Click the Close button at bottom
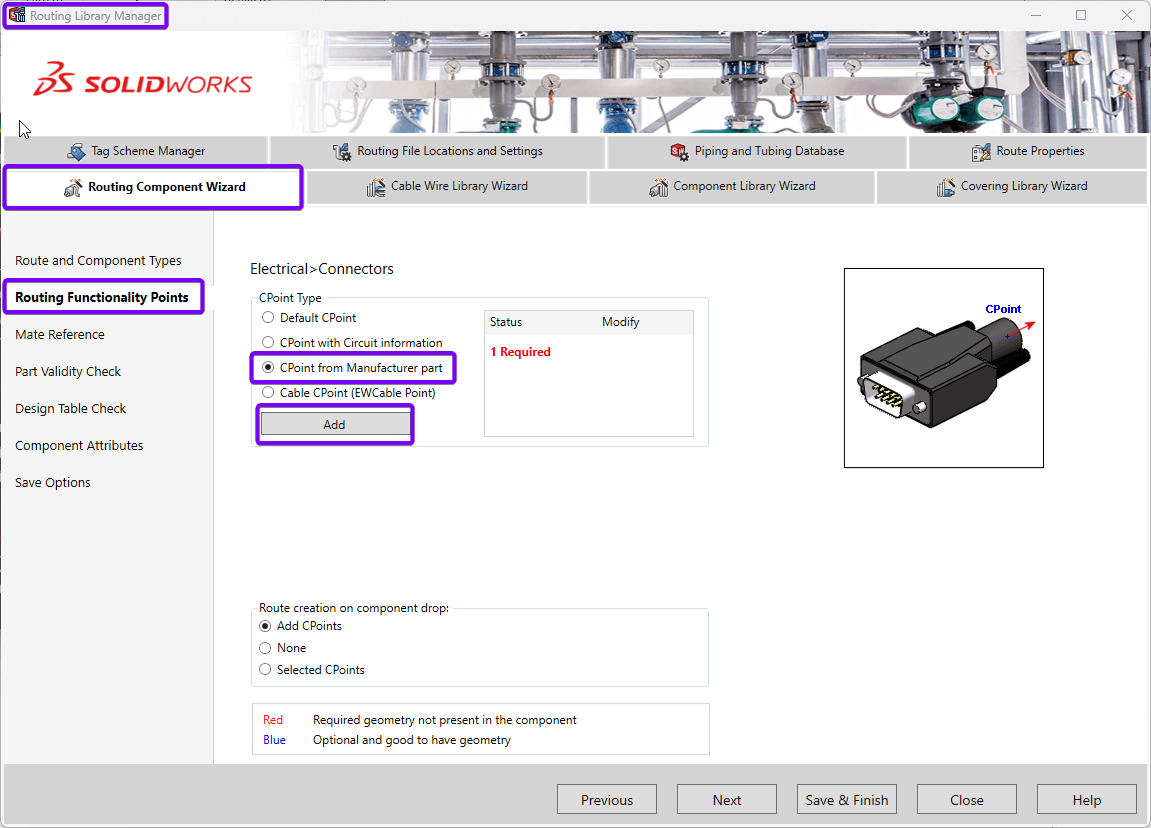The image size is (1151, 828). tap(967, 799)
